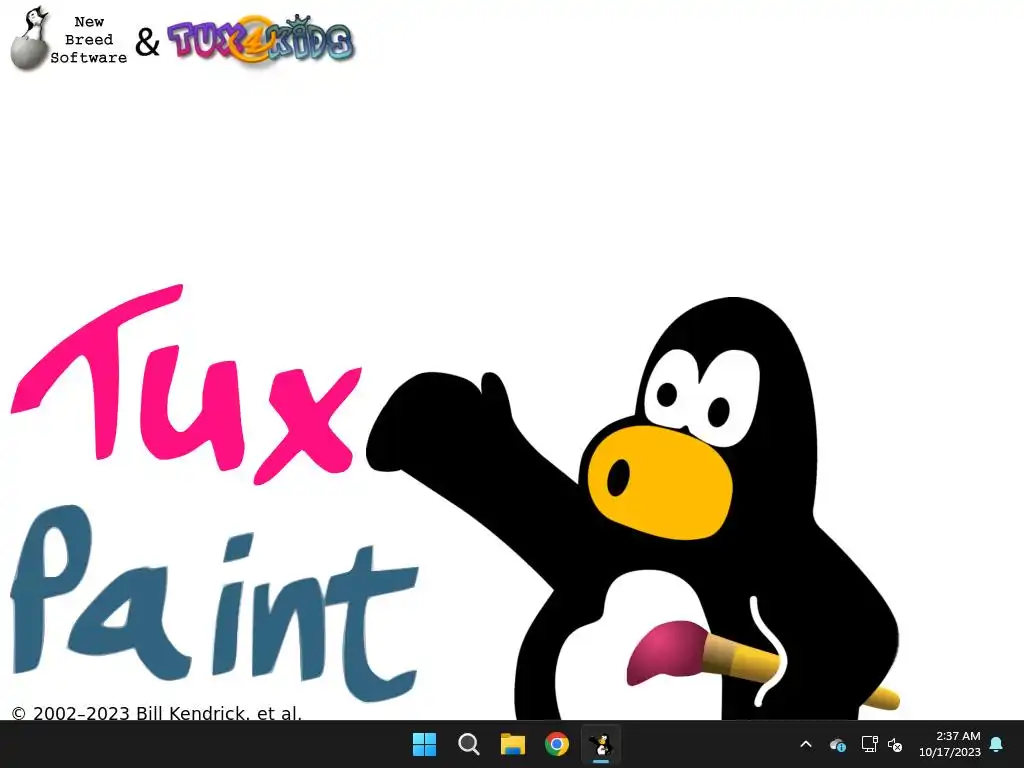Open the Windows Start menu

(424, 744)
